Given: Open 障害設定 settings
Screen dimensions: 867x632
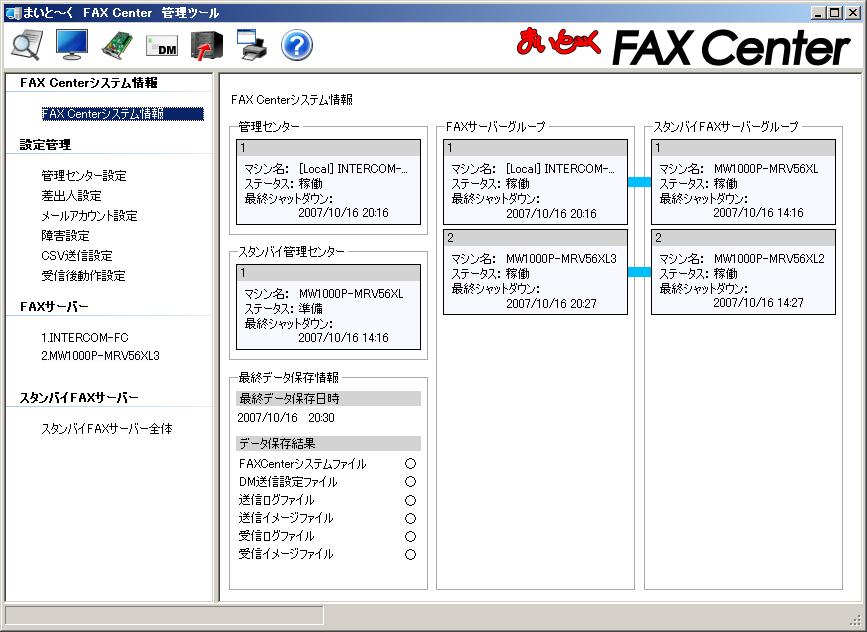Looking at the screenshot, I should coord(65,236).
